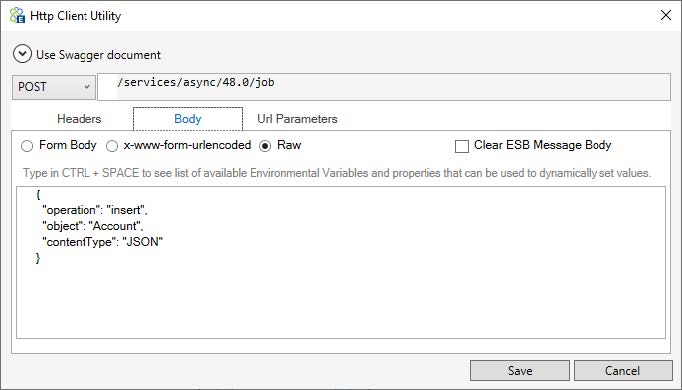Open the POST method dropdown

point(54,87)
